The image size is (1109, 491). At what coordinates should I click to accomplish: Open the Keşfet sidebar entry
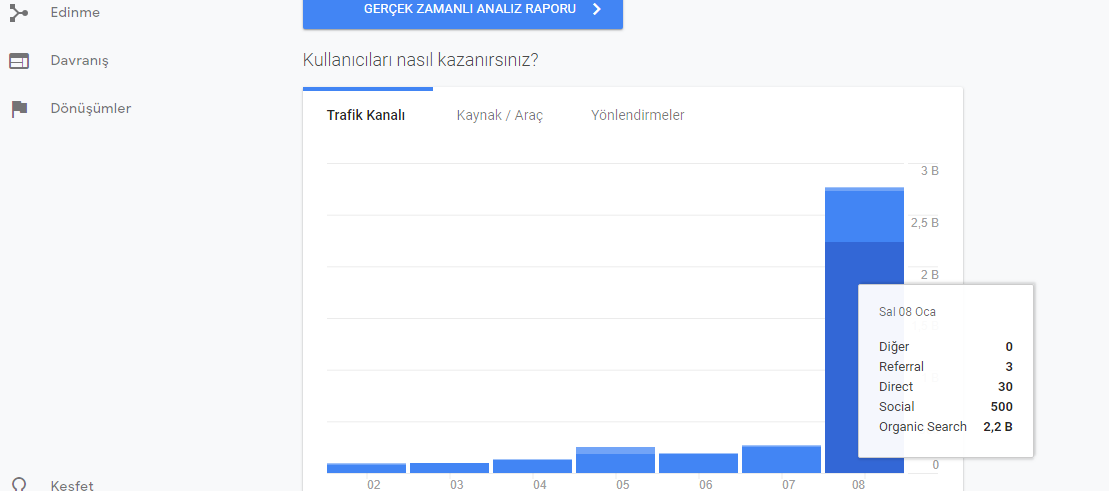point(71,485)
